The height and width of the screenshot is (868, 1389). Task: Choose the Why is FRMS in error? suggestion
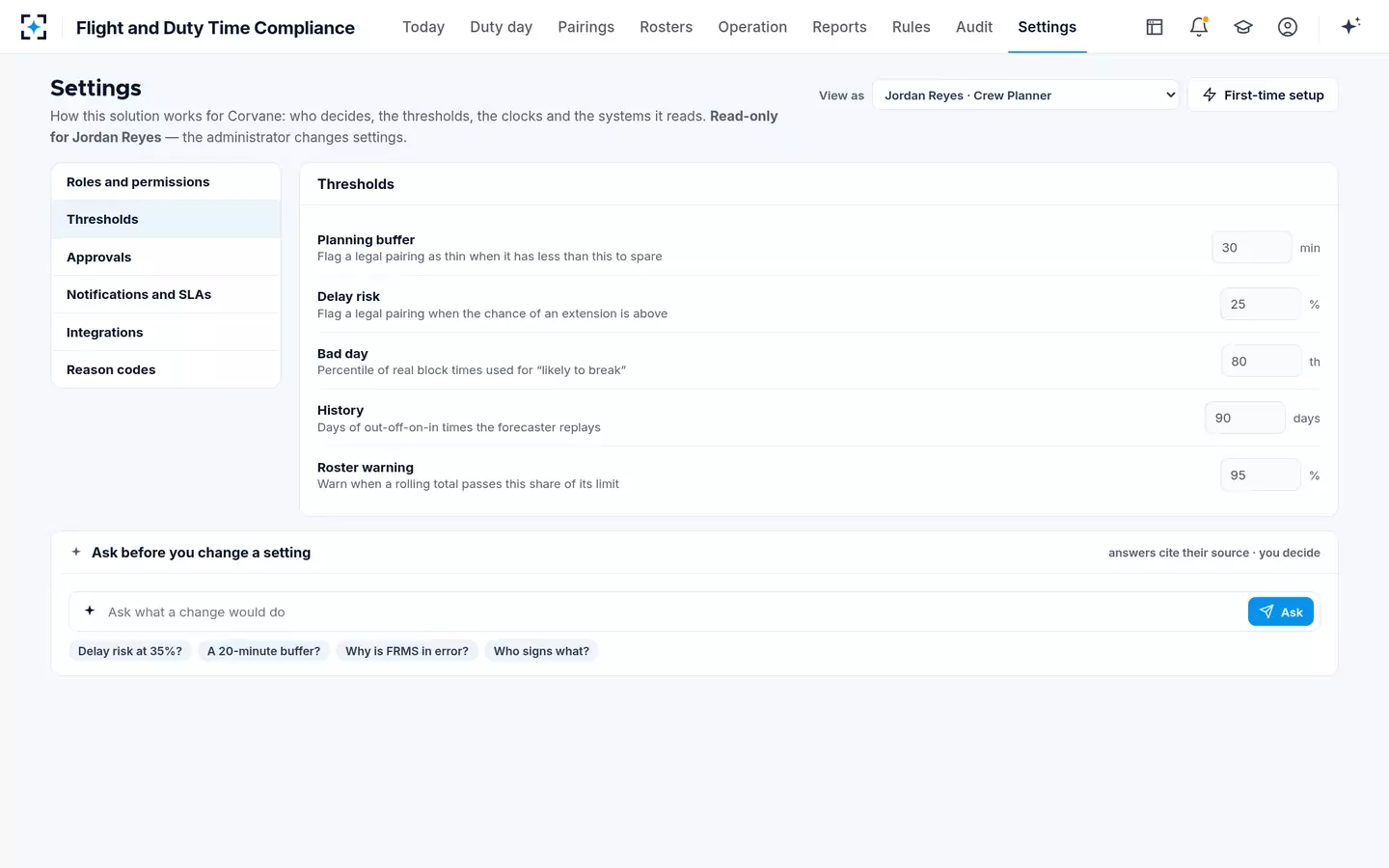coord(407,651)
